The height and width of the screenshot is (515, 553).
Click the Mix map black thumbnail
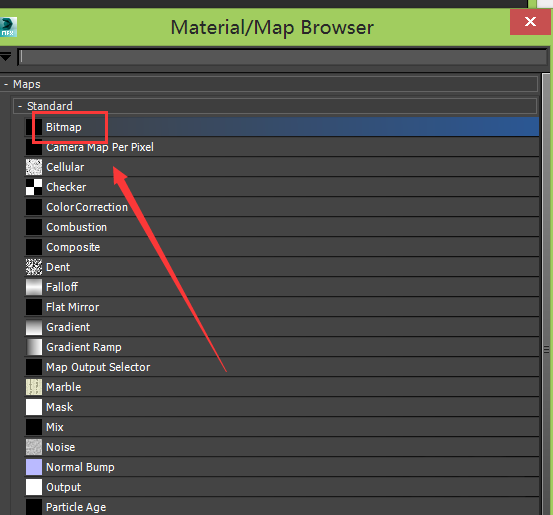34,427
